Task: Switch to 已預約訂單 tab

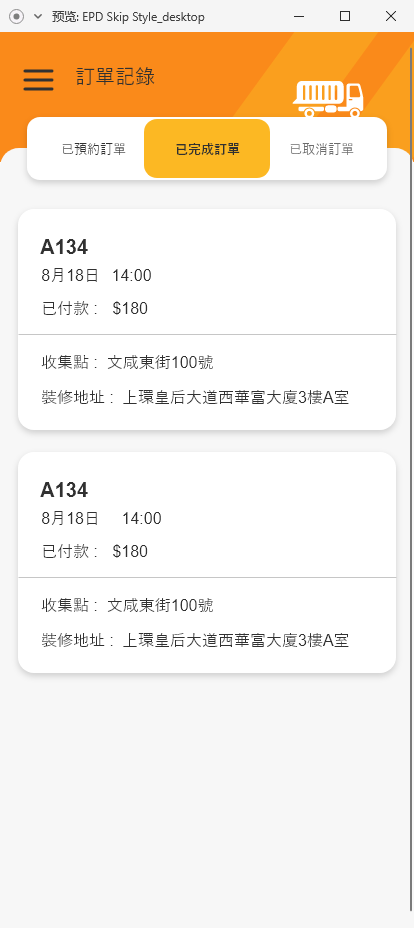Action: (94, 149)
